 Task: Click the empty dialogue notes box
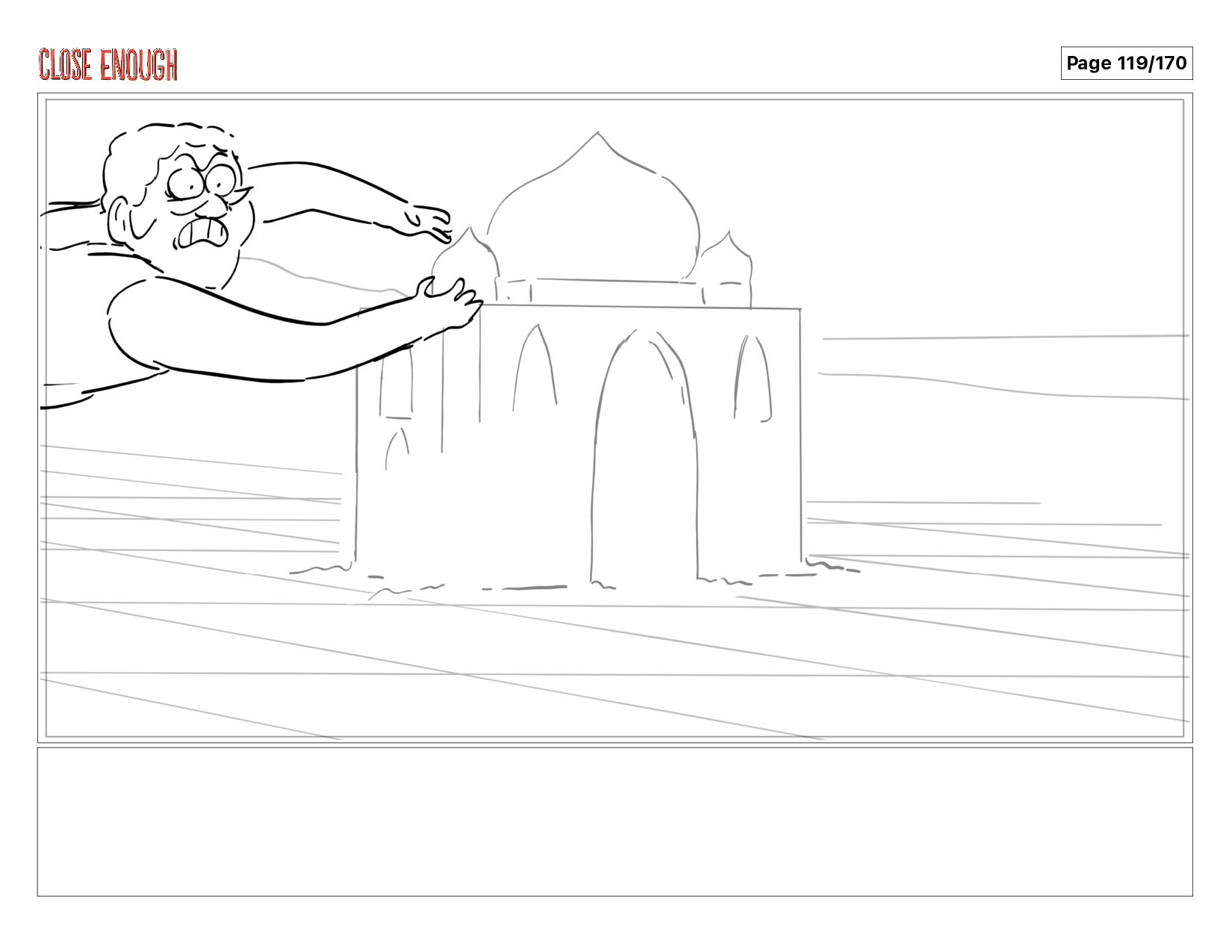point(615,821)
